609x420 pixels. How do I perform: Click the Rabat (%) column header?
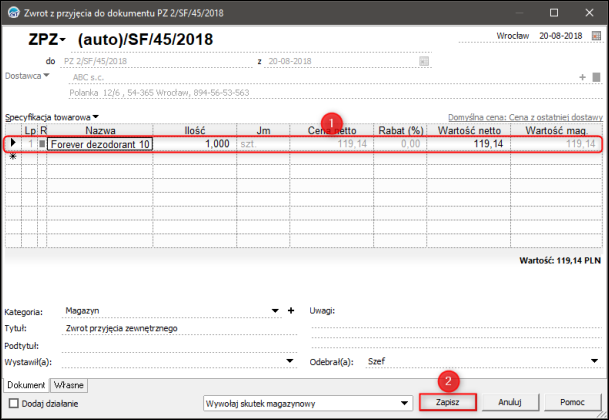(400, 131)
